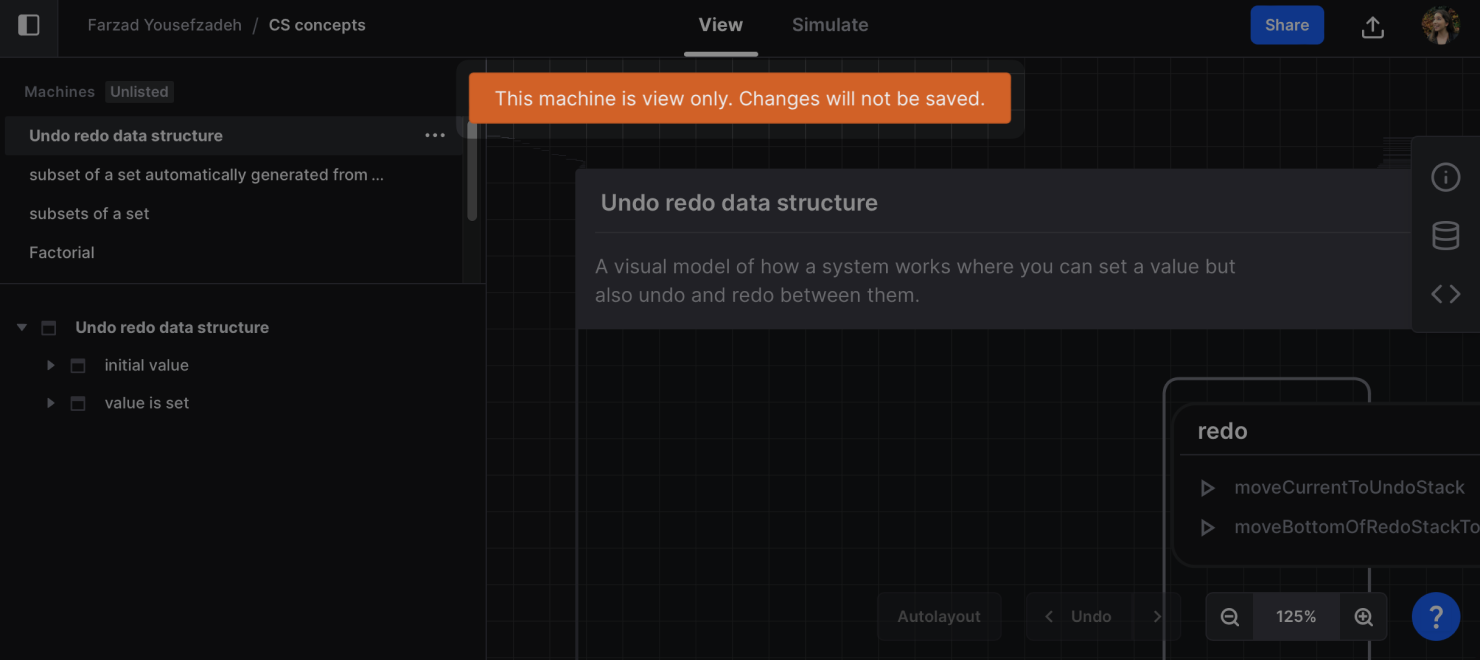
Task: Click the zoom out magnifier icon
Action: point(1230,617)
